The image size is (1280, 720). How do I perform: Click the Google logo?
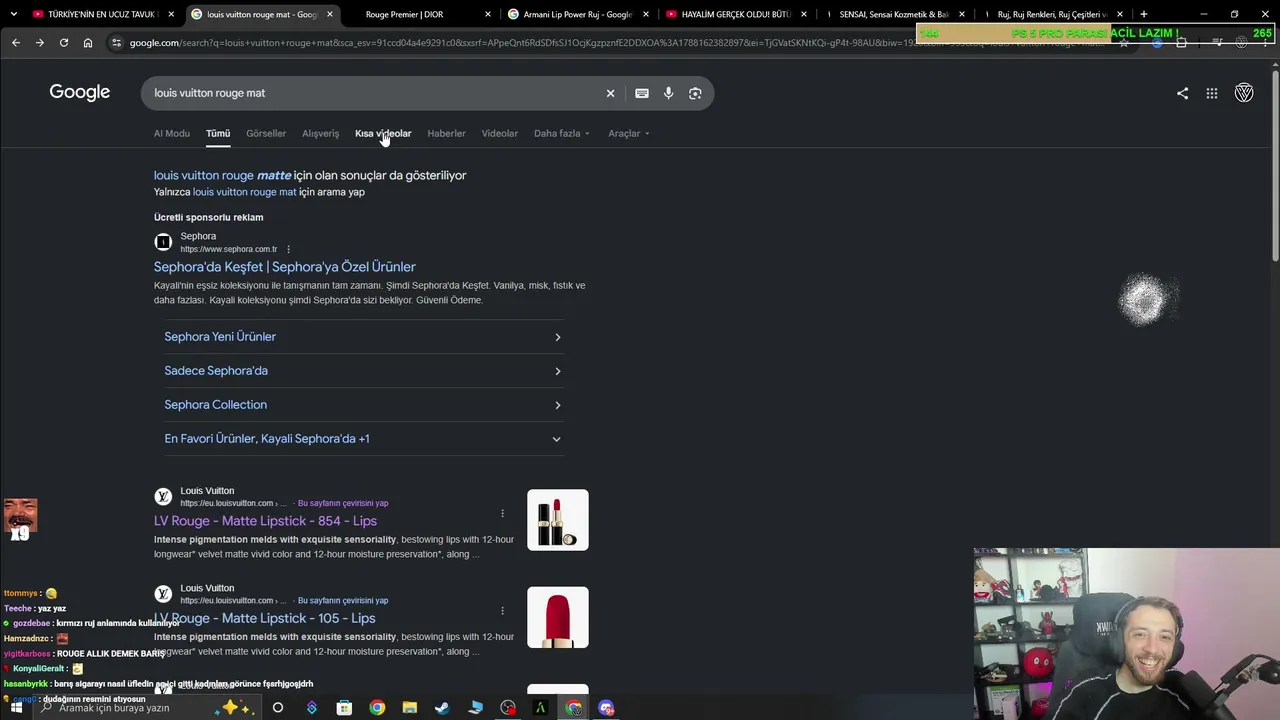[80, 92]
